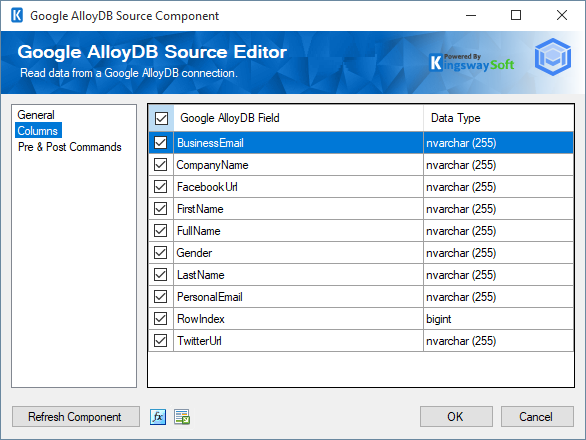The image size is (586, 440).
Task: Click FirstName's nvarchar (255) data type cell
Action: 499,209
